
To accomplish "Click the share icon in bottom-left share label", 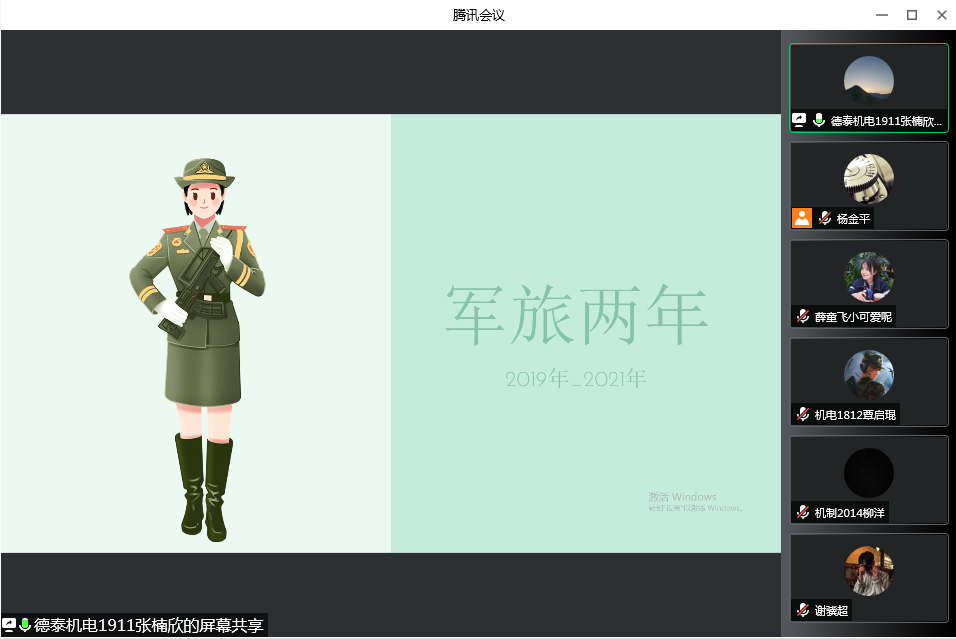I will 9,625.
